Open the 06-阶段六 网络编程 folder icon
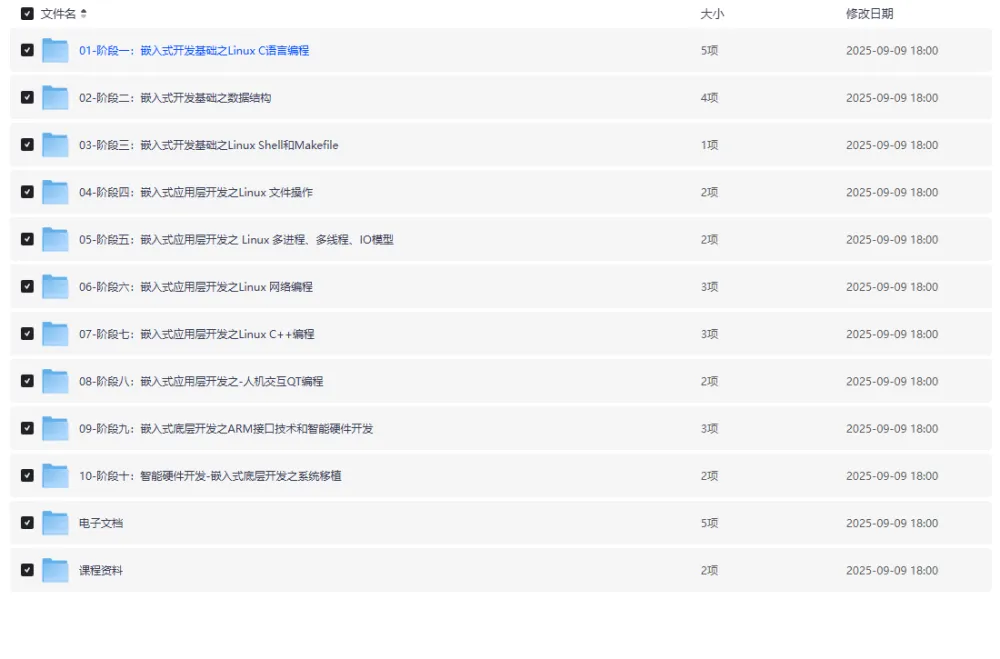 54,286
